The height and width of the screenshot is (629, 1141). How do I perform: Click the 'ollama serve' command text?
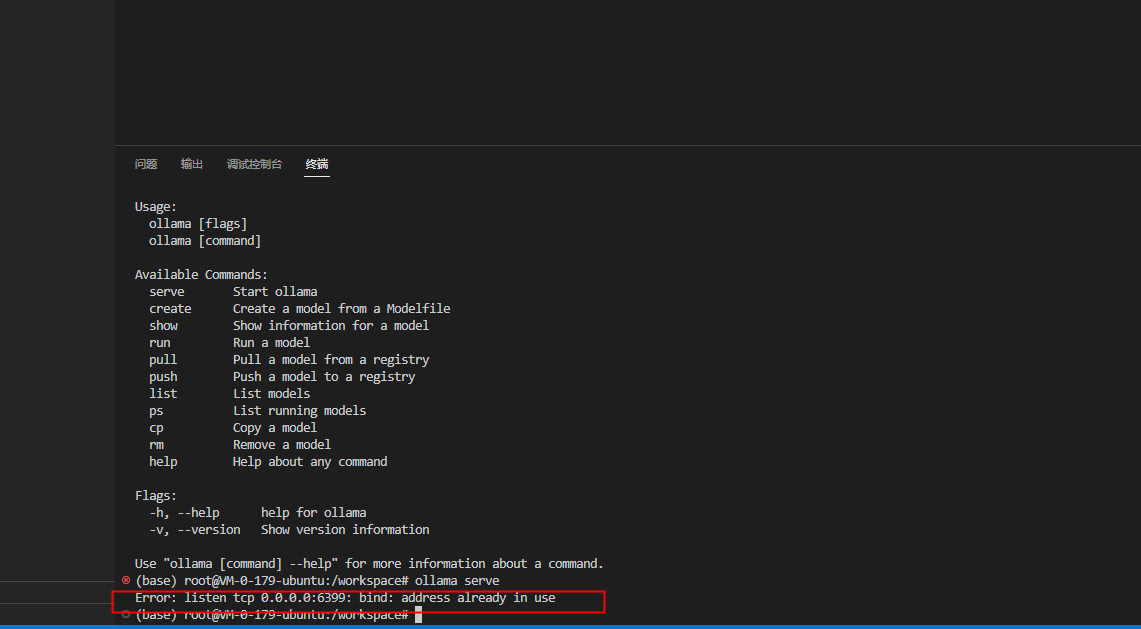tap(457, 581)
